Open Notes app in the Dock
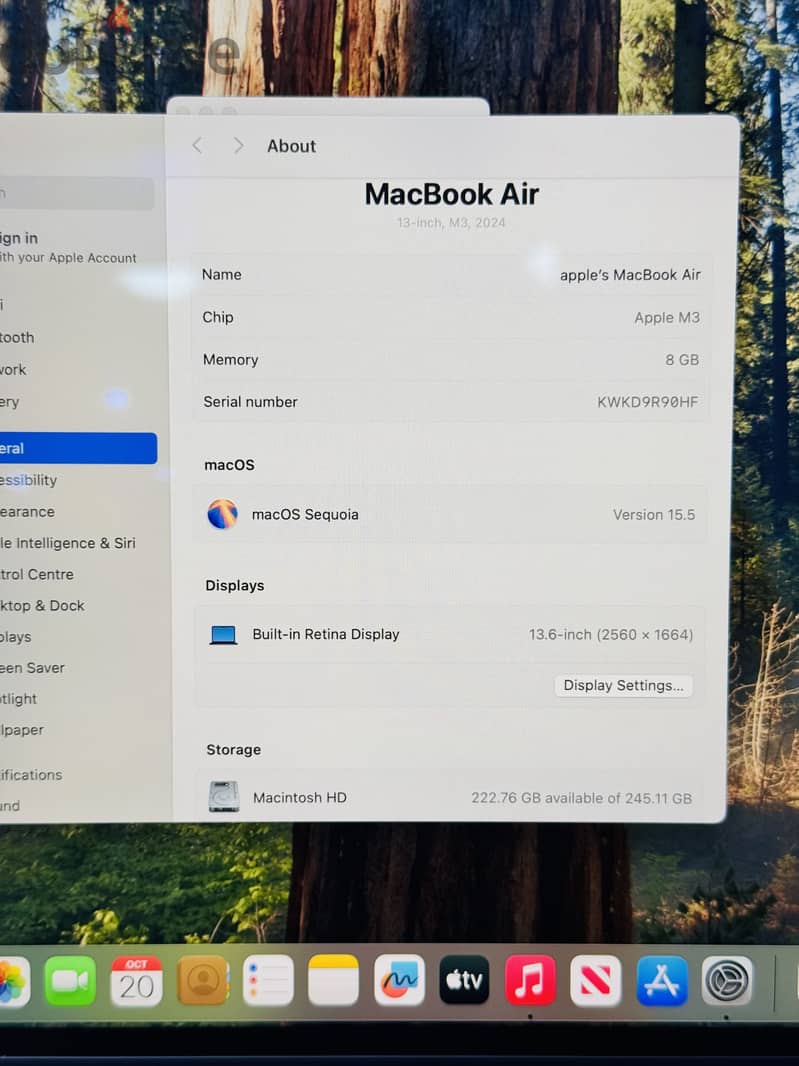 click(x=333, y=980)
